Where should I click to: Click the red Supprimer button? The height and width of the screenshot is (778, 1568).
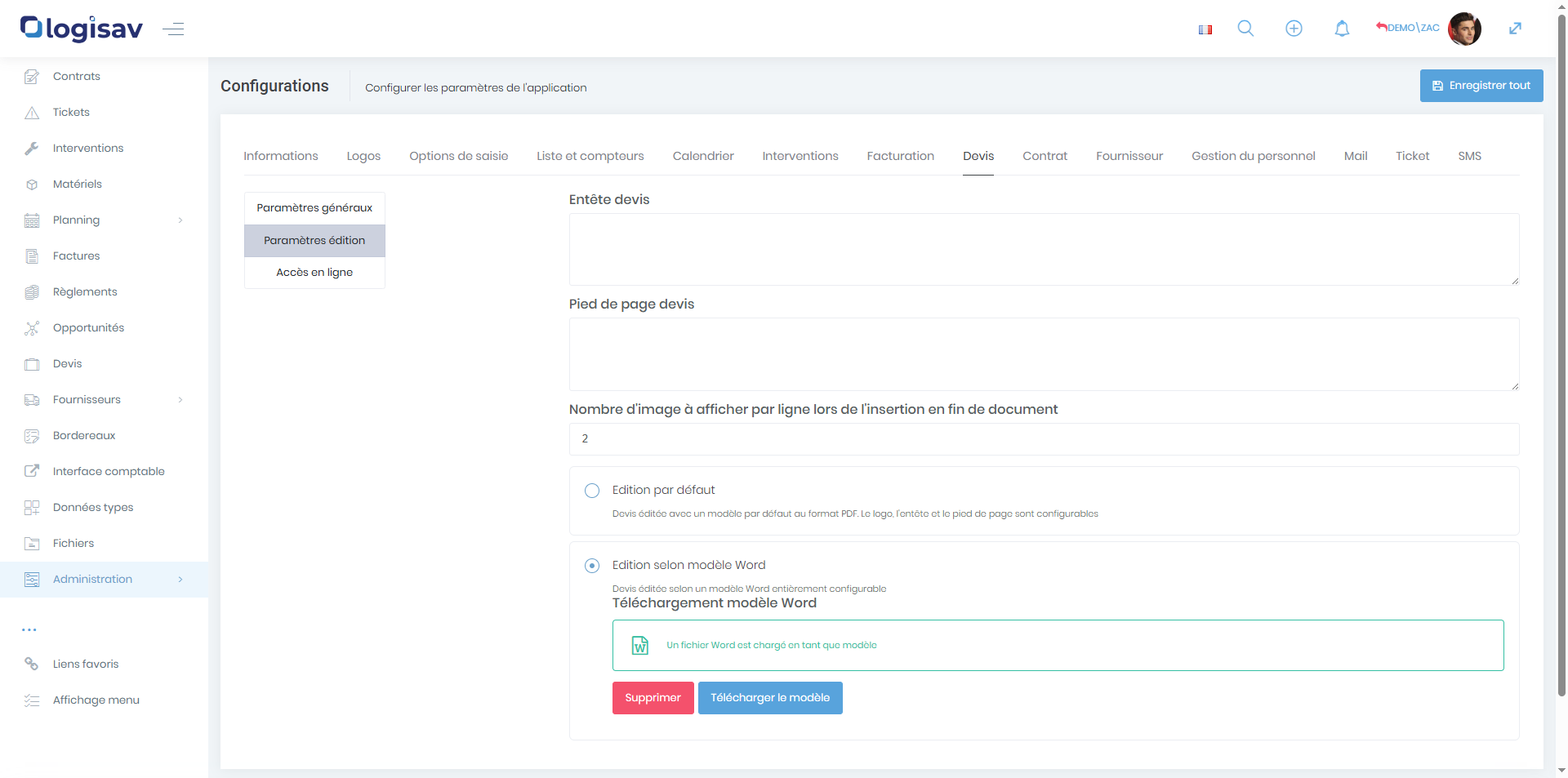pos(653,698)
